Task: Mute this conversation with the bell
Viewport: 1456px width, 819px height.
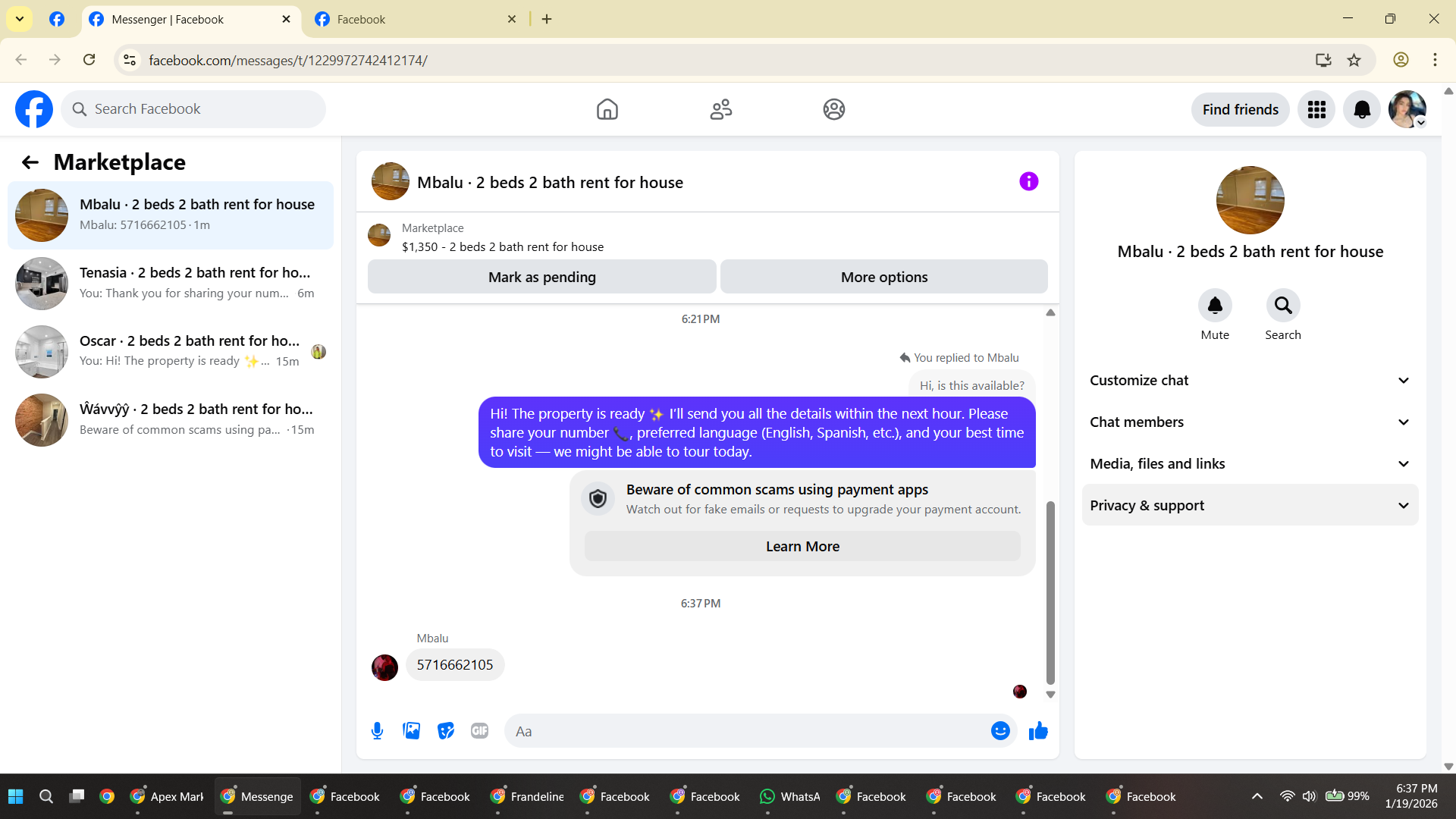Action: [x=1215, y=306]
